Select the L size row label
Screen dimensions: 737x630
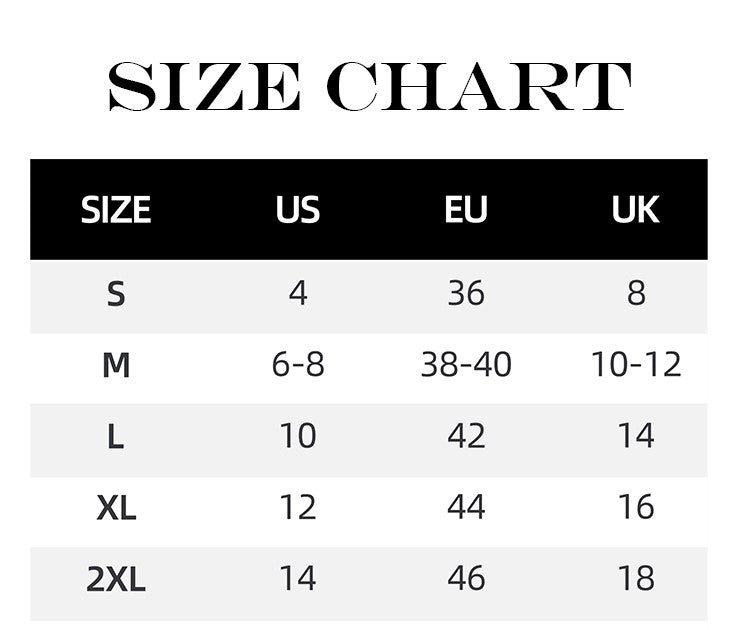click(116, 437)
